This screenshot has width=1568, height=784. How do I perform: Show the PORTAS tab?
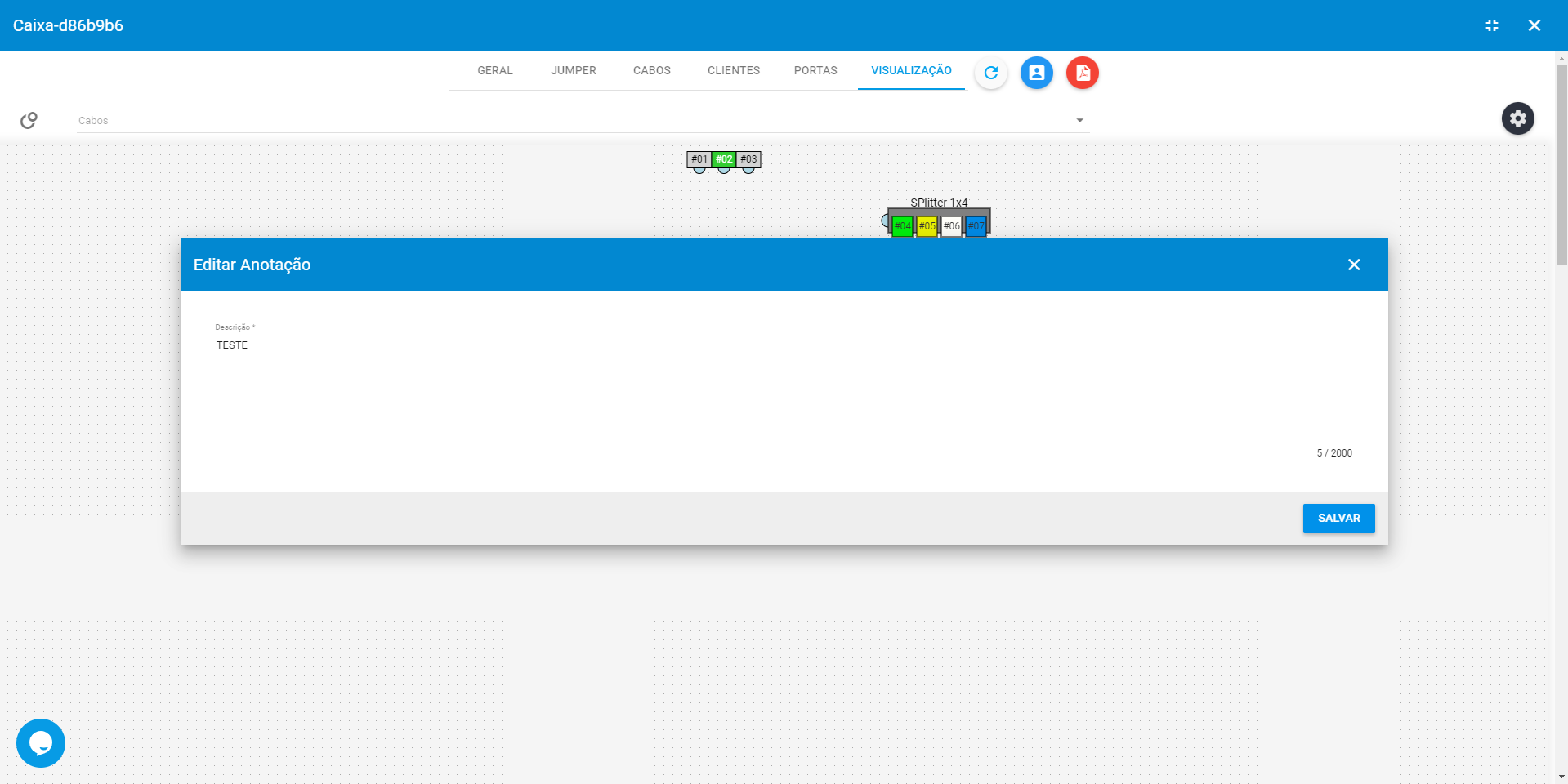(x=815, y=70)
